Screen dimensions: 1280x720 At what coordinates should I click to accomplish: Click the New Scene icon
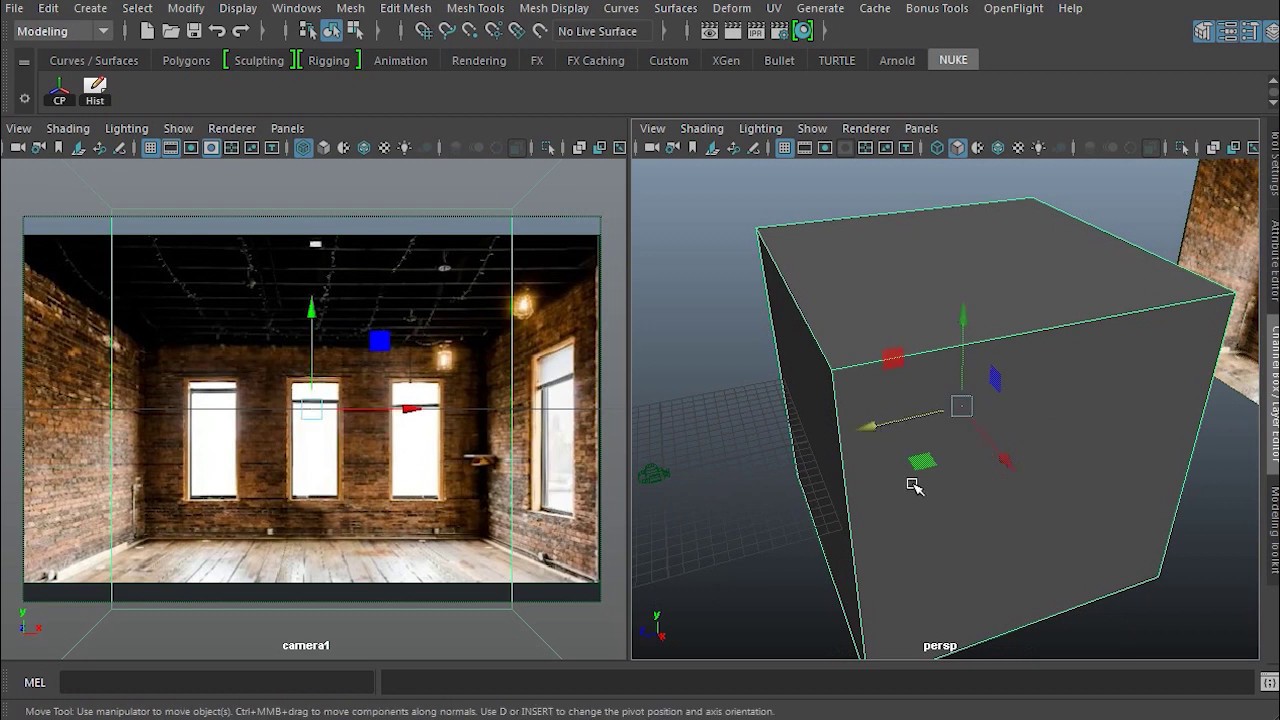(147, 31)
